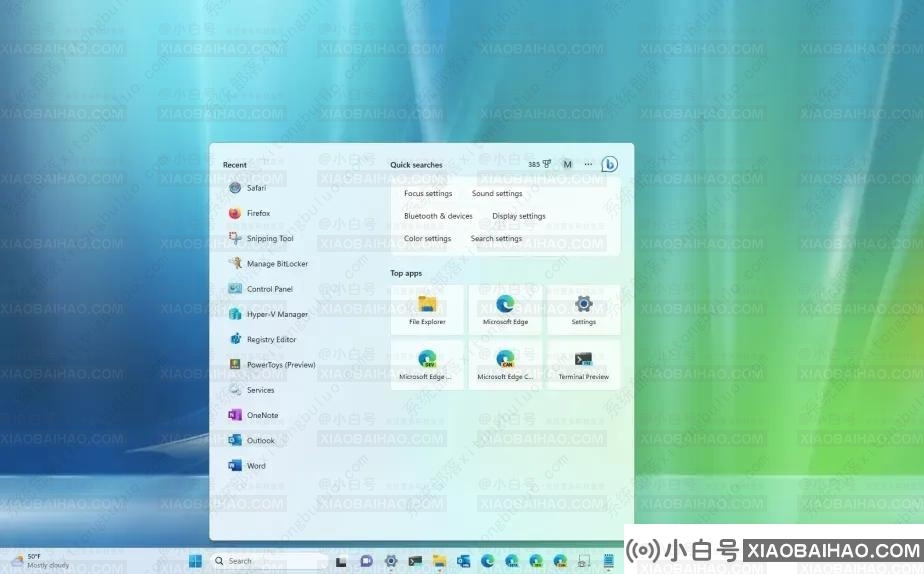Open the 385 rewards points badge
924x574 pixels.
point(540,164)
